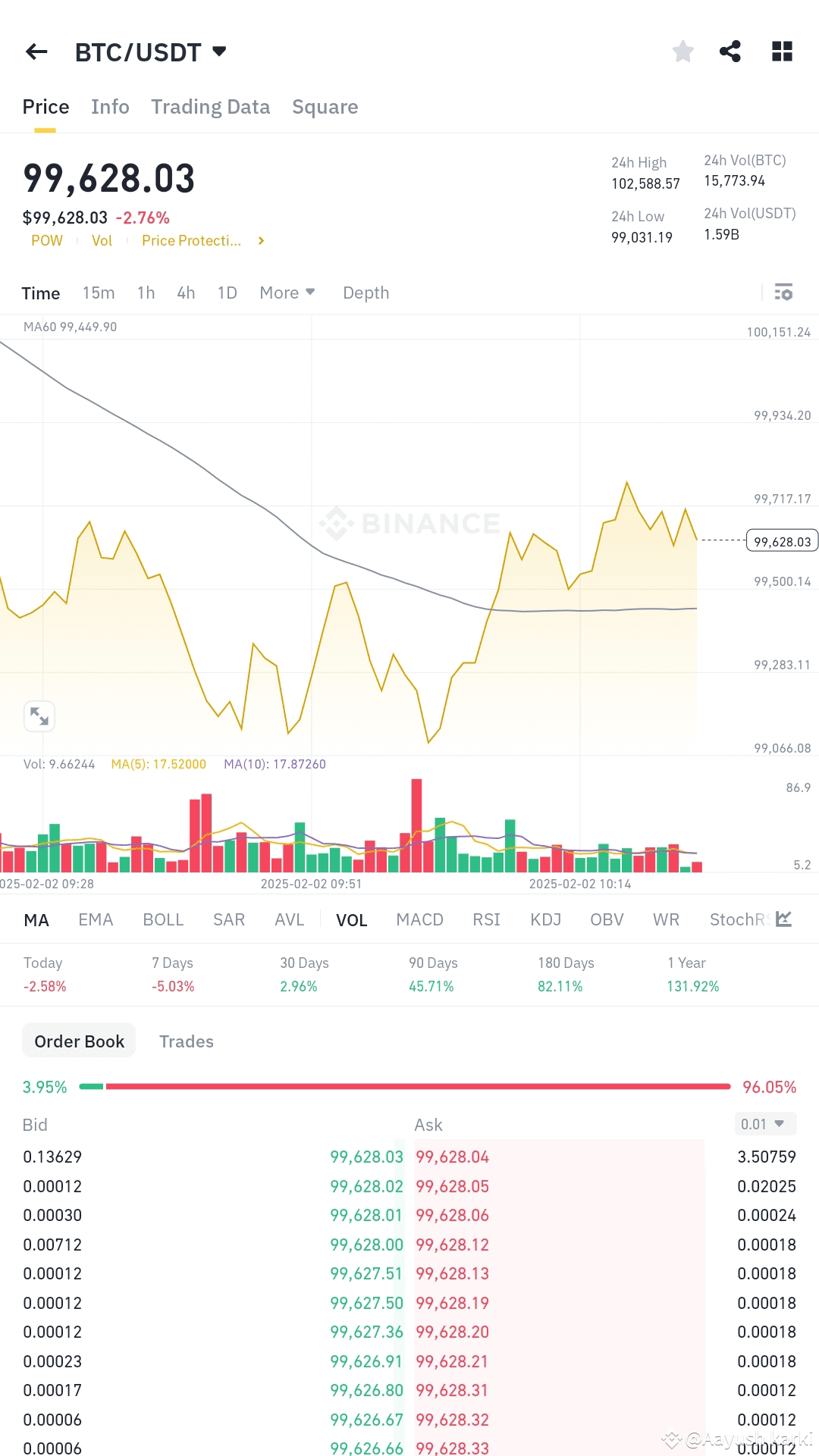The image size is (819, 1456).
Task: Open the custom indicator chart icon beside StochRSI
Action: [784, 919]
